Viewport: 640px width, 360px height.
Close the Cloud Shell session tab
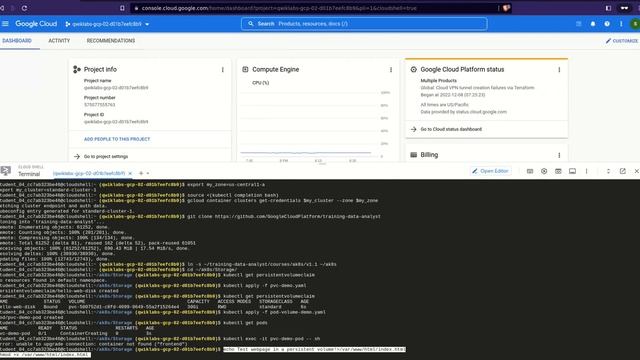tap(130, 173)
